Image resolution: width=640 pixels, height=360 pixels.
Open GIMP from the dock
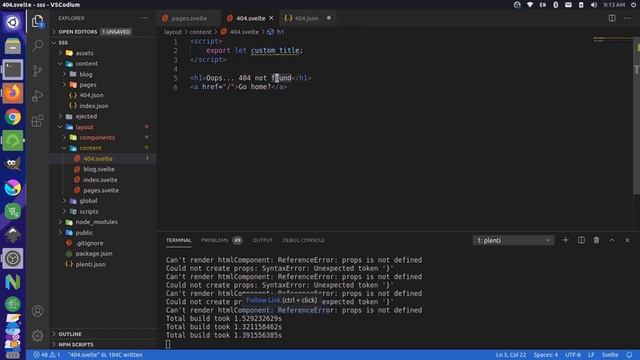pyautogui.click(x=13, y=164)
